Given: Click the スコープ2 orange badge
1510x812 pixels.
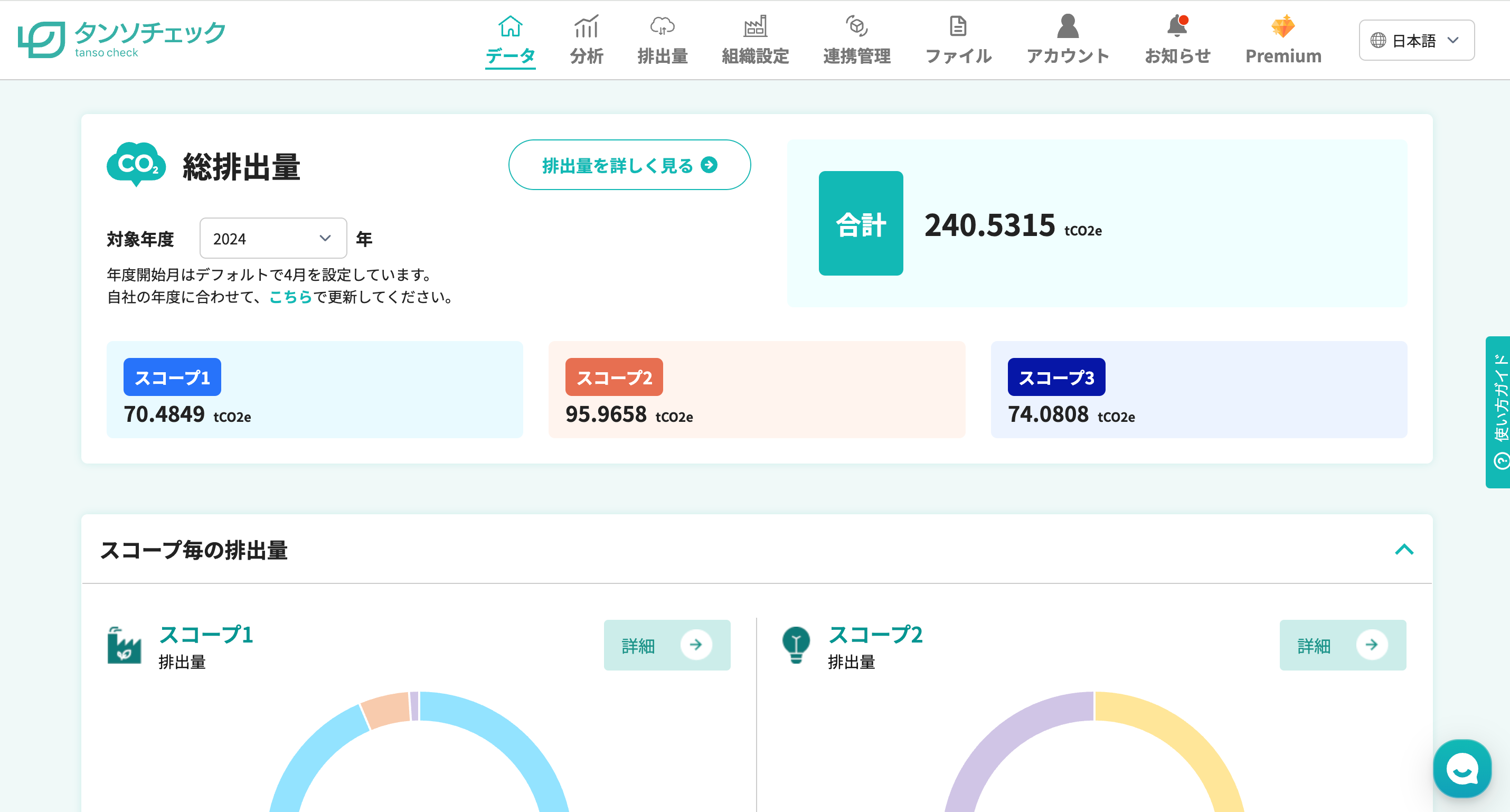Looking at the screenshot, I should pyautogui.click(x=615, y=377).
